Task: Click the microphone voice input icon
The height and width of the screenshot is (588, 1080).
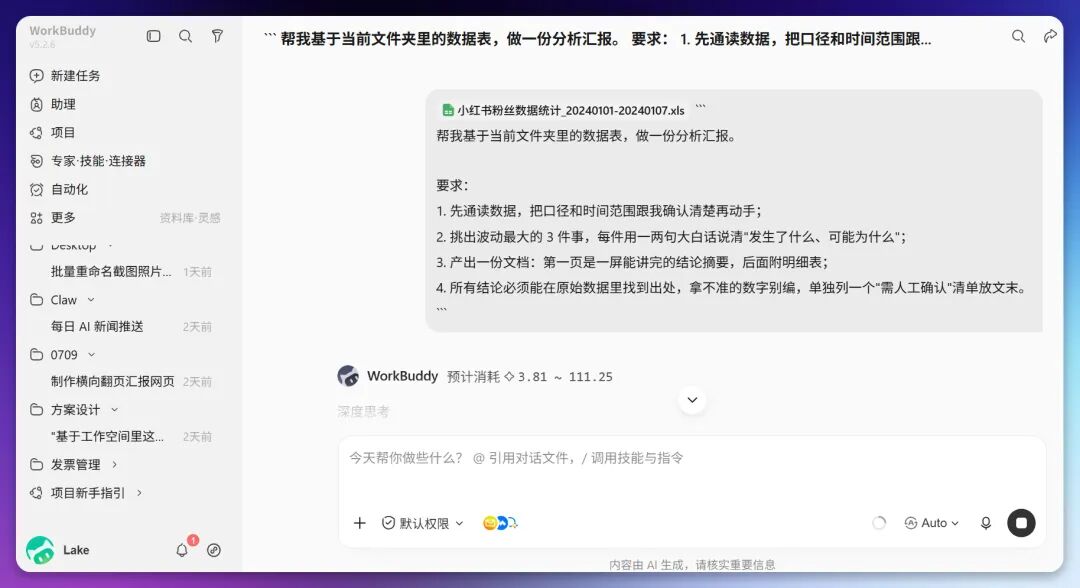Action: (986, 523)
